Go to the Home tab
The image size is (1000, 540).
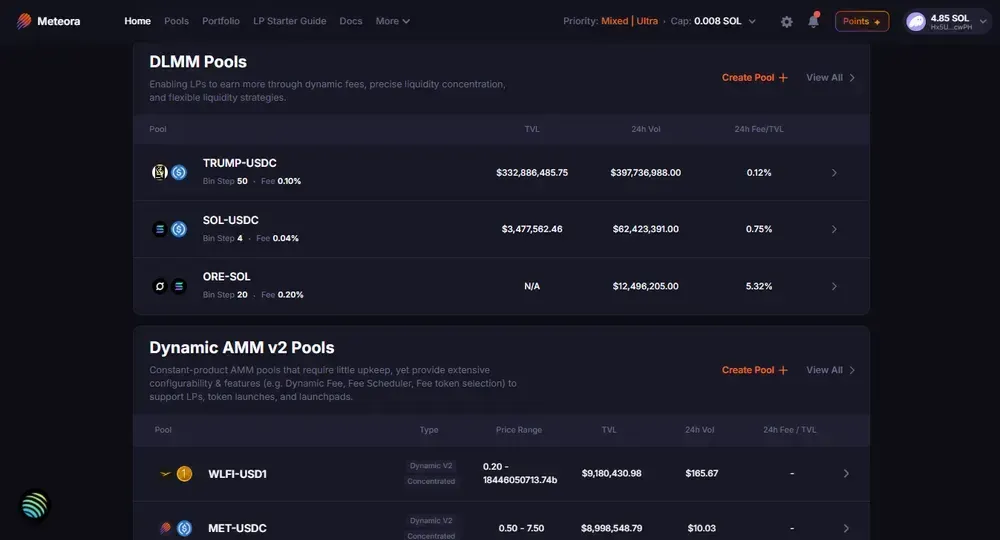pos(137,21)
